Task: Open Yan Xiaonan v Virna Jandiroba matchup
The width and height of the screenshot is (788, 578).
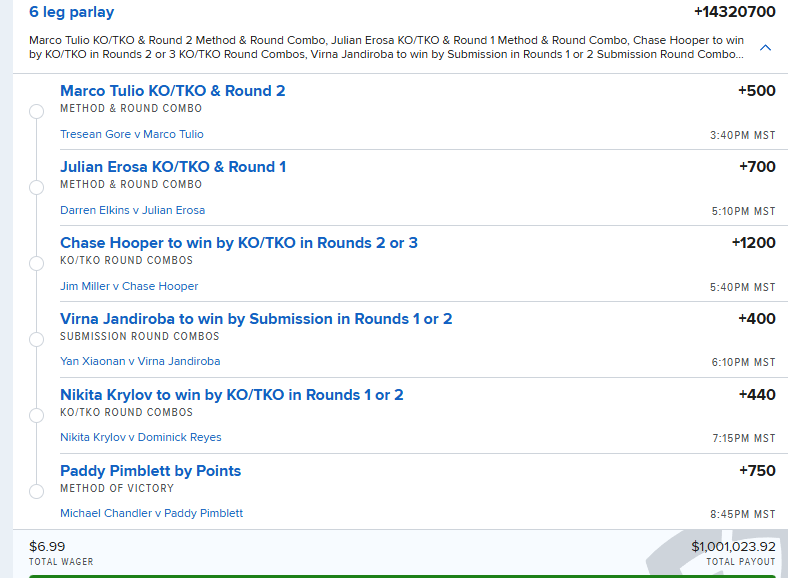Action: point(140,361)
